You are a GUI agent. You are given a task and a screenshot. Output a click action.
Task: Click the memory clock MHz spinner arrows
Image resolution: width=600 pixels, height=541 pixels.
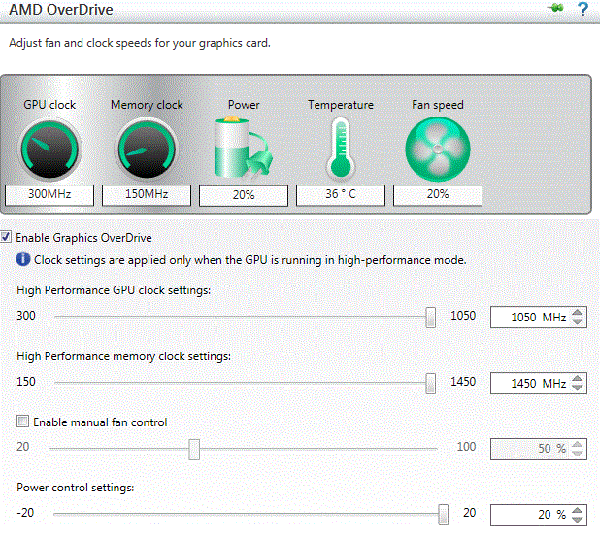coord(578,384)
